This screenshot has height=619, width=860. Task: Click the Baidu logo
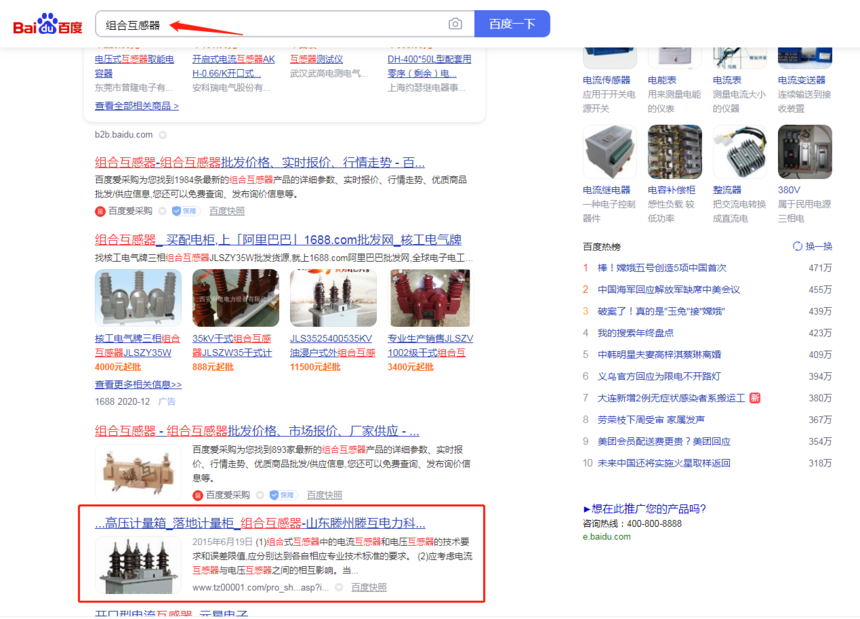[48, 24]
